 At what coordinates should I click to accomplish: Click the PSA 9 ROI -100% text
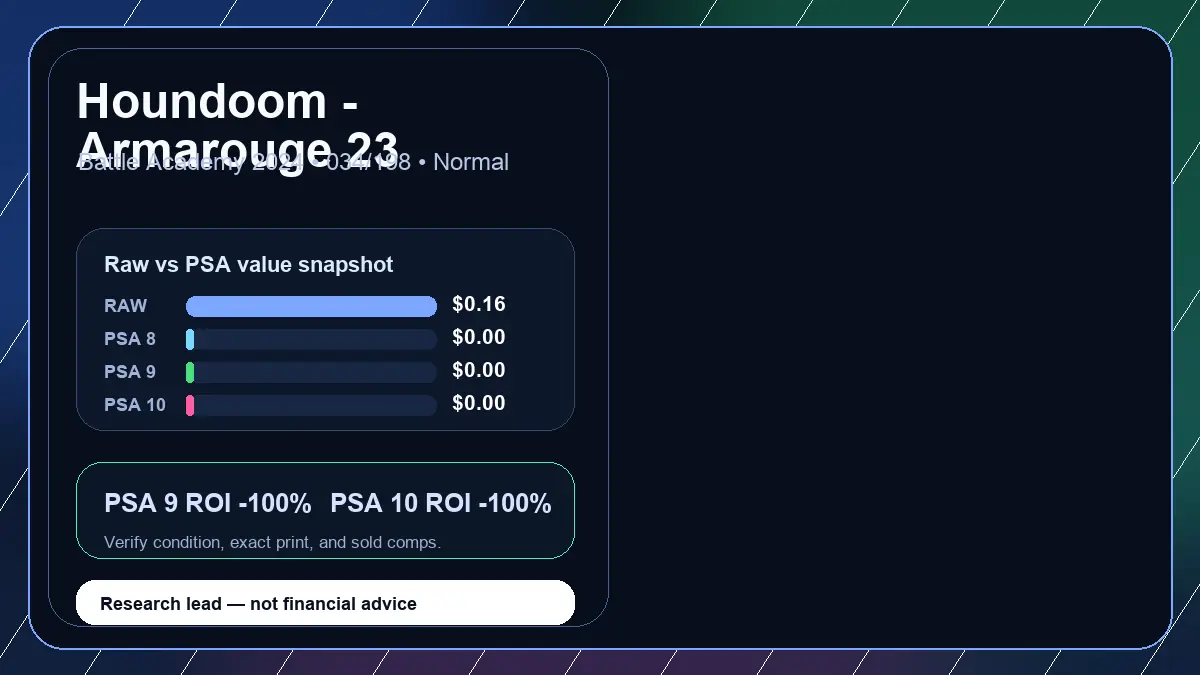[208, 503]
